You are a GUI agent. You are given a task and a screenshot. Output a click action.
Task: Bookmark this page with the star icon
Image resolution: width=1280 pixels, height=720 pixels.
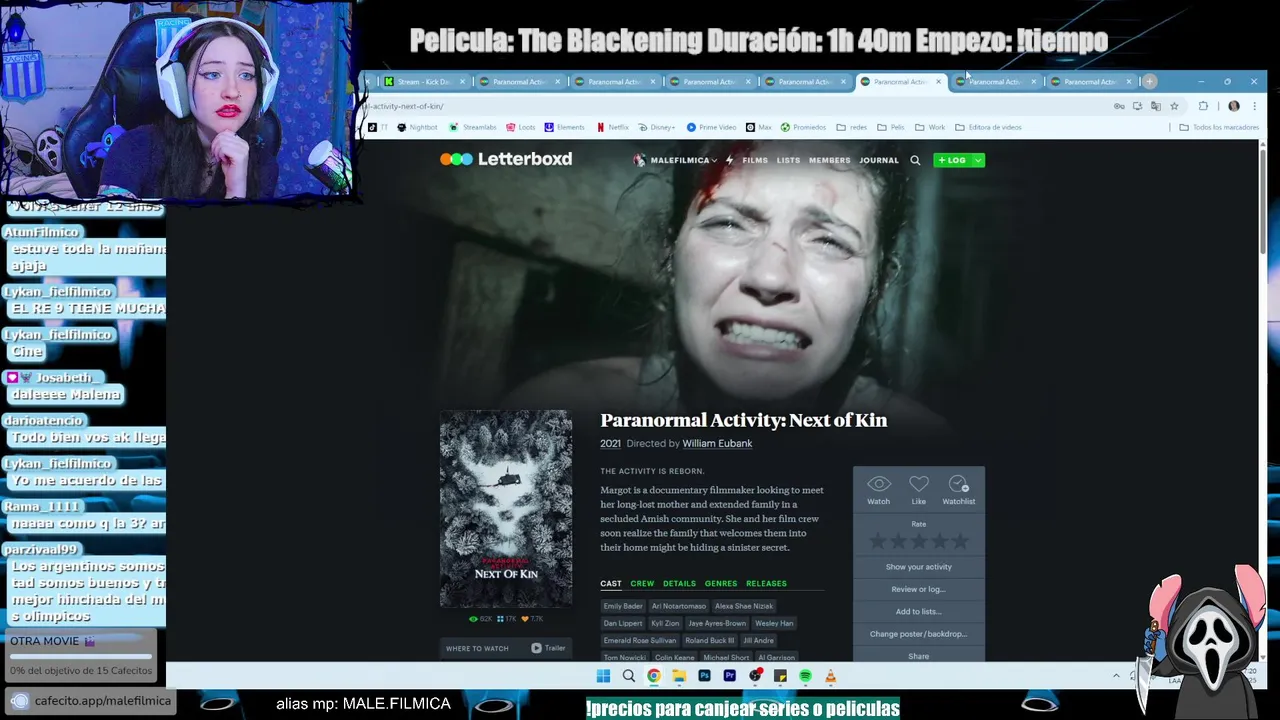1174,106
